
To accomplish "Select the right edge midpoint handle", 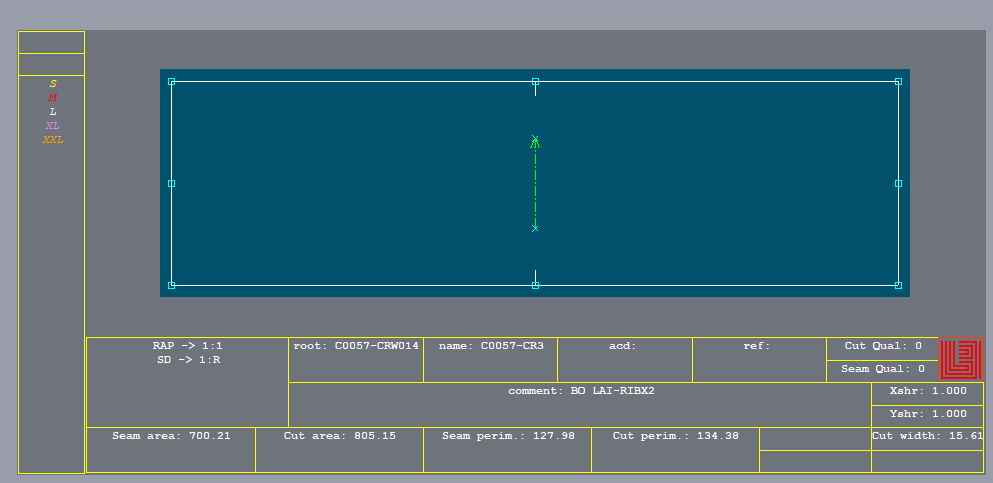I will [x=898, y=183].
